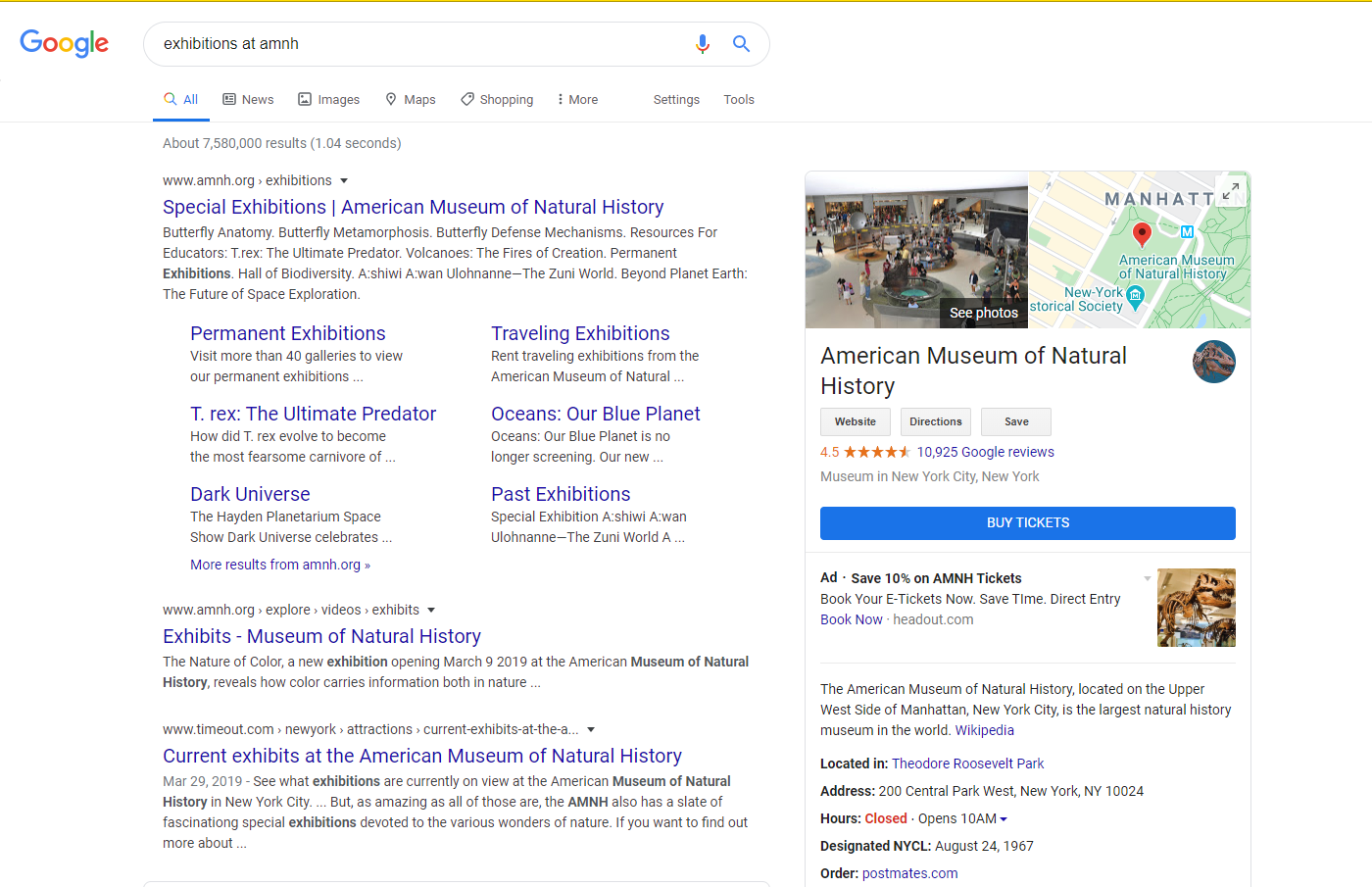Open Save 10% on AMNH Tickets ad
Screen dimensions: 1372x887
coord(936,578)
